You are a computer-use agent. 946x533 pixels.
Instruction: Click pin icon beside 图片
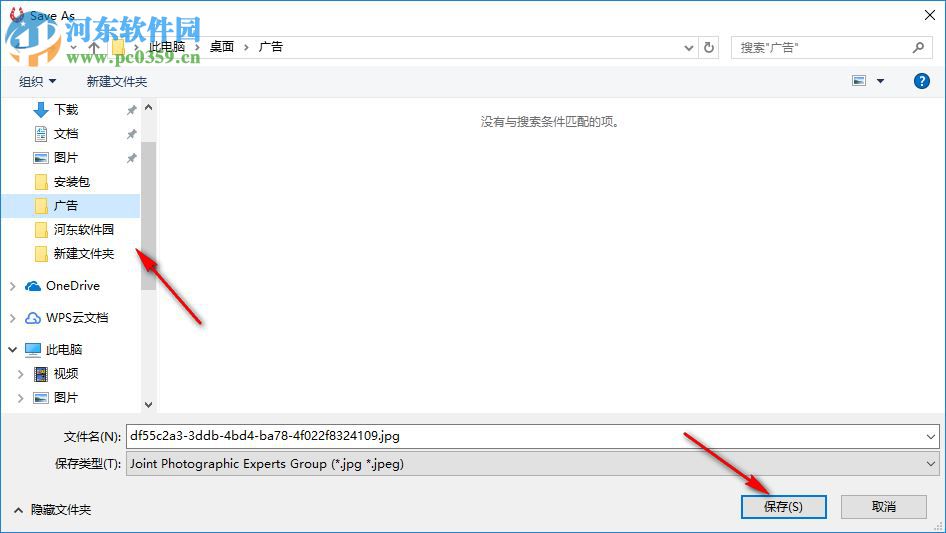(131, 158)
